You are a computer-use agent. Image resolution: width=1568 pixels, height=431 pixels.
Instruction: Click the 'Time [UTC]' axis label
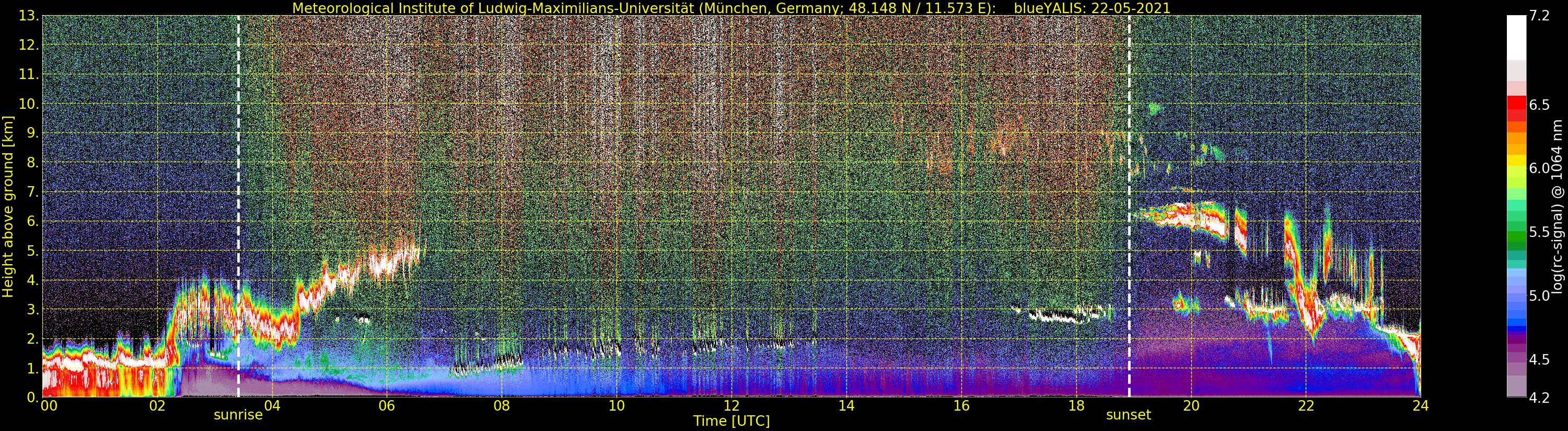tap(731, 421)
